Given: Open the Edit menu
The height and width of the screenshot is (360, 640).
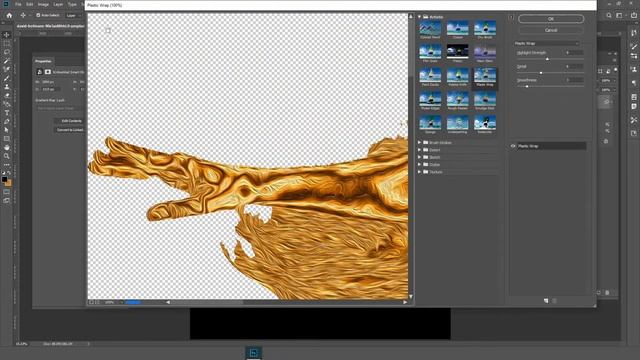Looking at the screenshot, I should [x=30, y=4].
